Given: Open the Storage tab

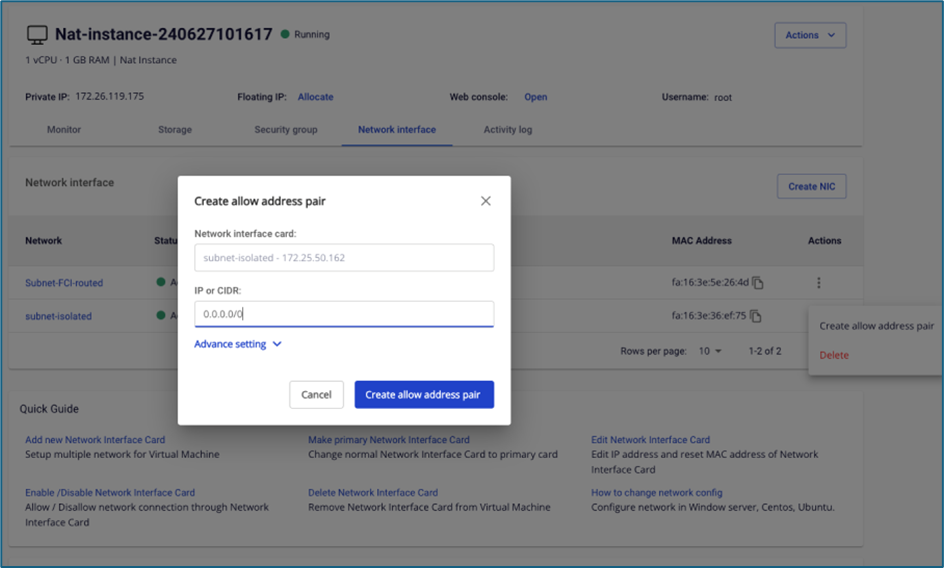Looking at the screenshot, I should (175, 130).
